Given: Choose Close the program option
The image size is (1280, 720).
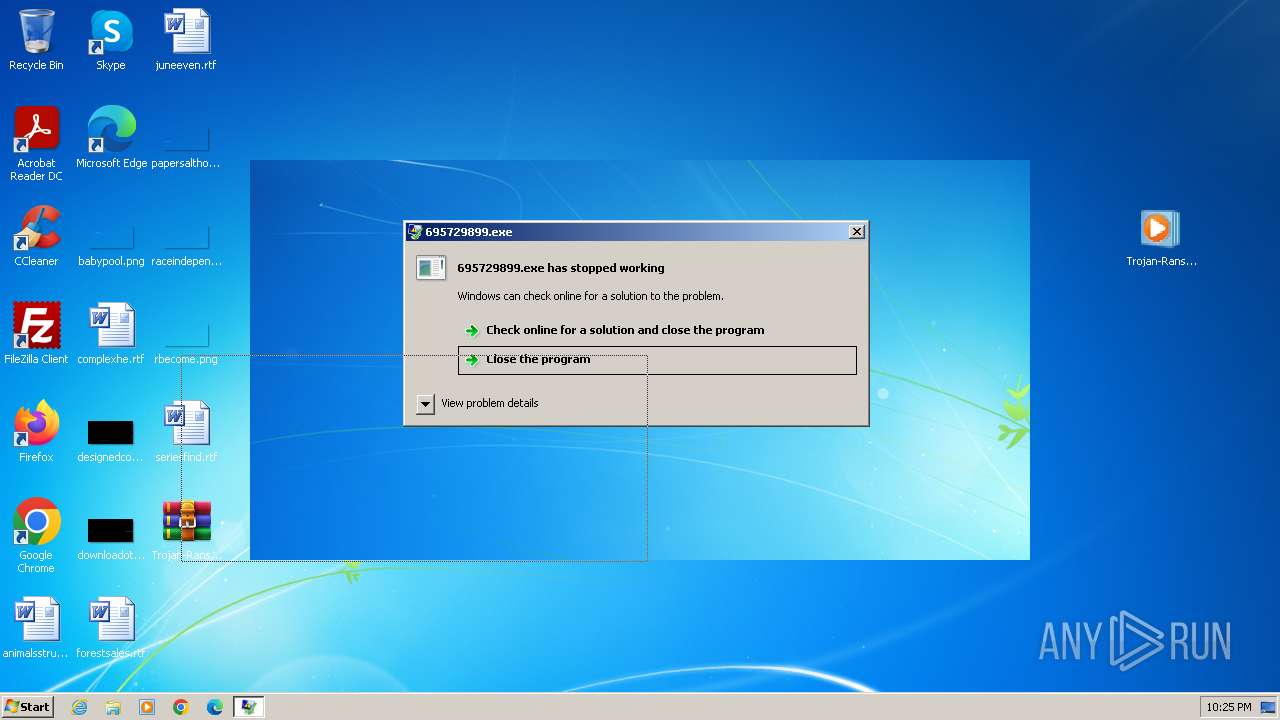Looking at the screenshot, I should point(657,360).
